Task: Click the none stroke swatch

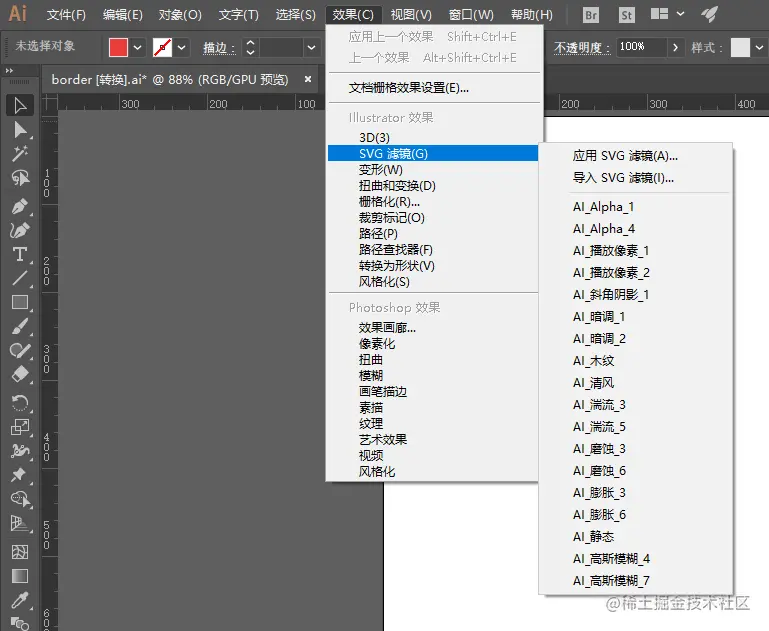Action: (162, 48)
